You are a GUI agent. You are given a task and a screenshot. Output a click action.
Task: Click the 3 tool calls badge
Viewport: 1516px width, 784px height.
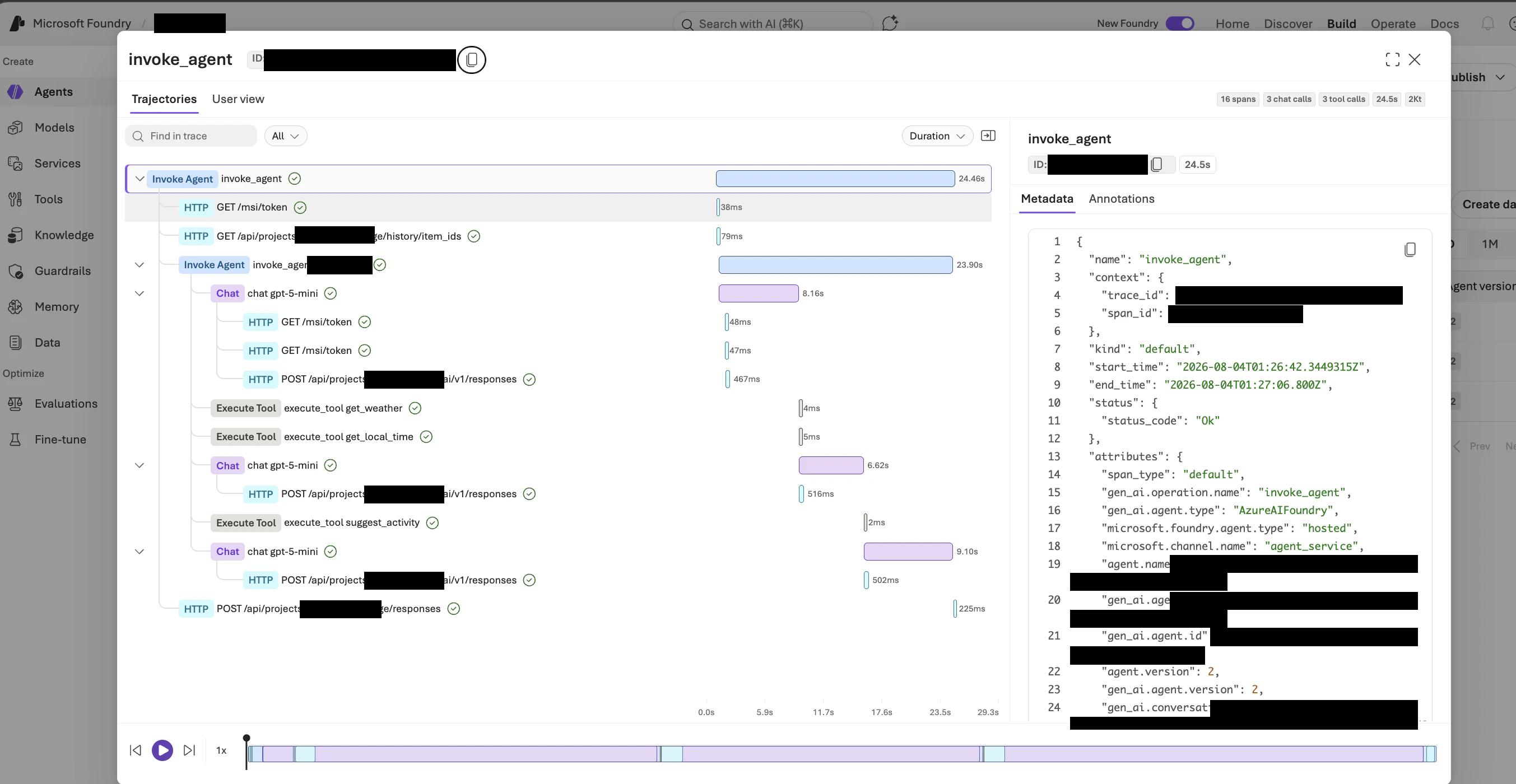coord(1343,99)
